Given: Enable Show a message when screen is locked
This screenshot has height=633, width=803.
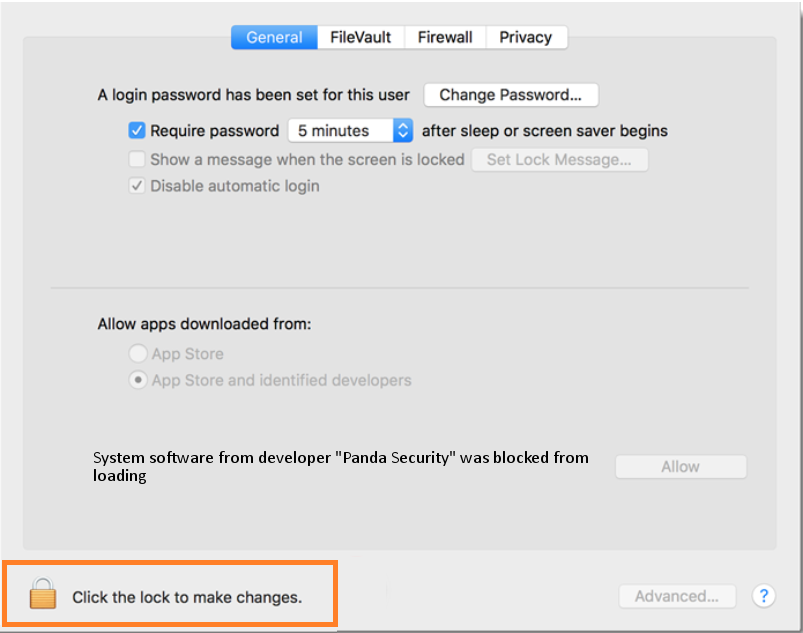Looking at the screenshot, I should click(x=137, y=159).
